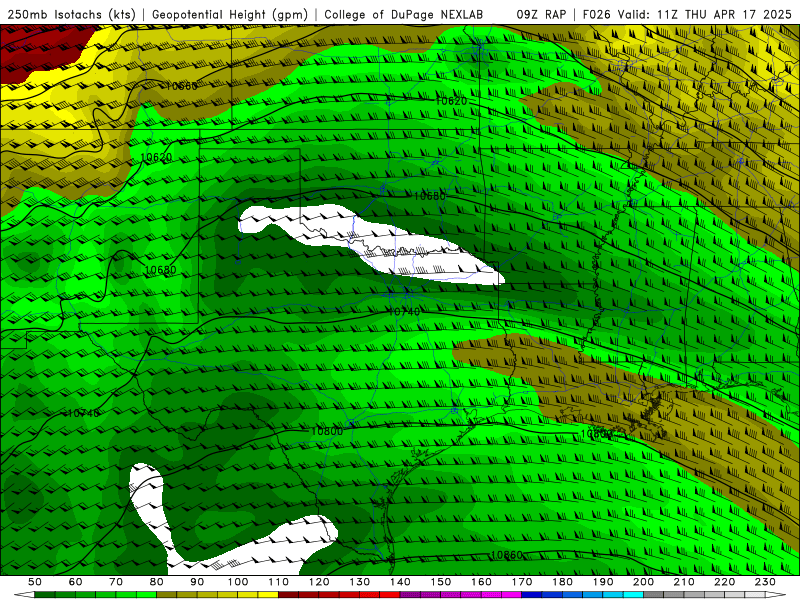This screenshot has width=800, height=600.
Task: Click the 210 value on the color scale
Action: coord(684,582)
